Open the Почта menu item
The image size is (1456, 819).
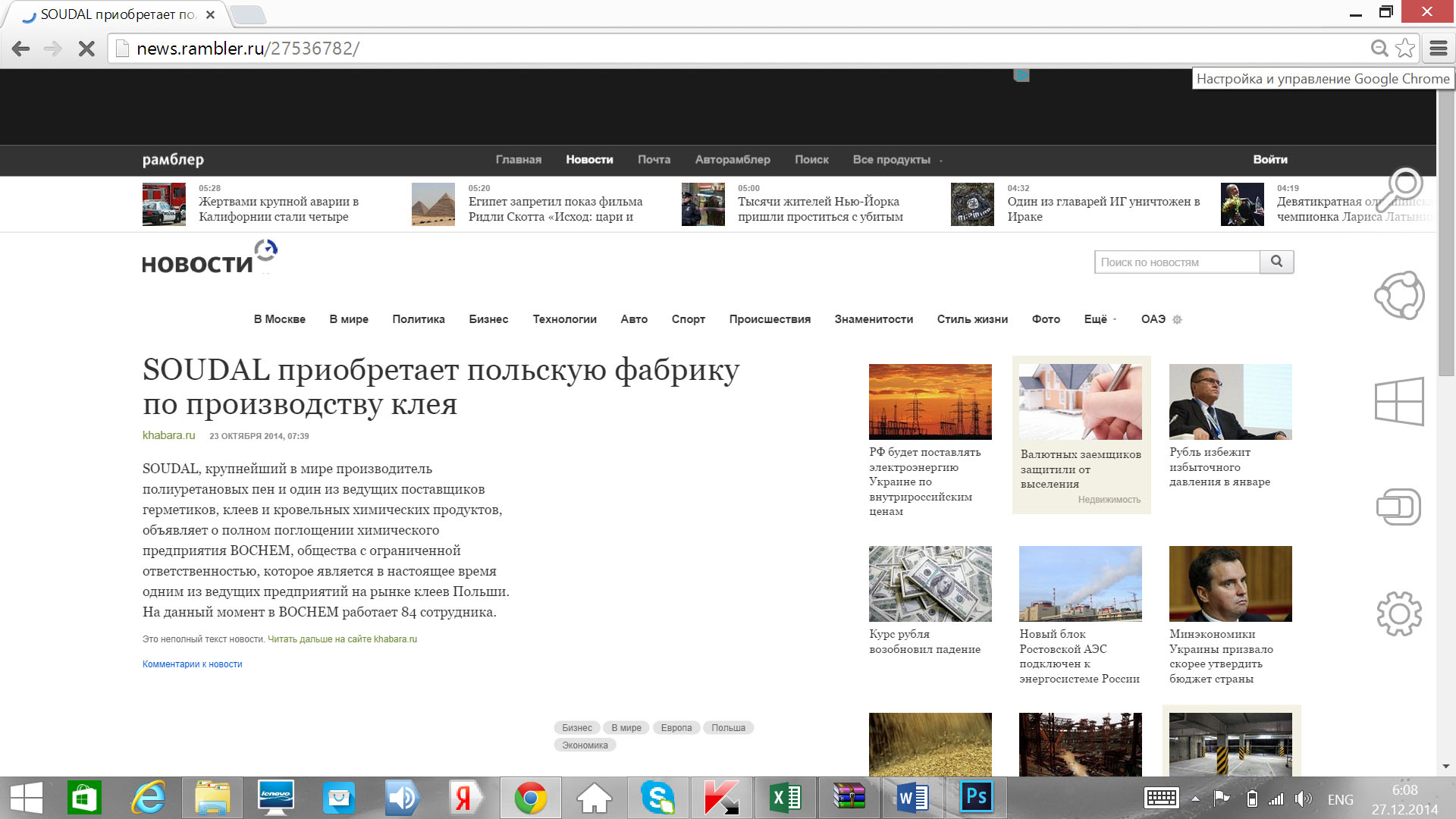[x=654, y=160]
